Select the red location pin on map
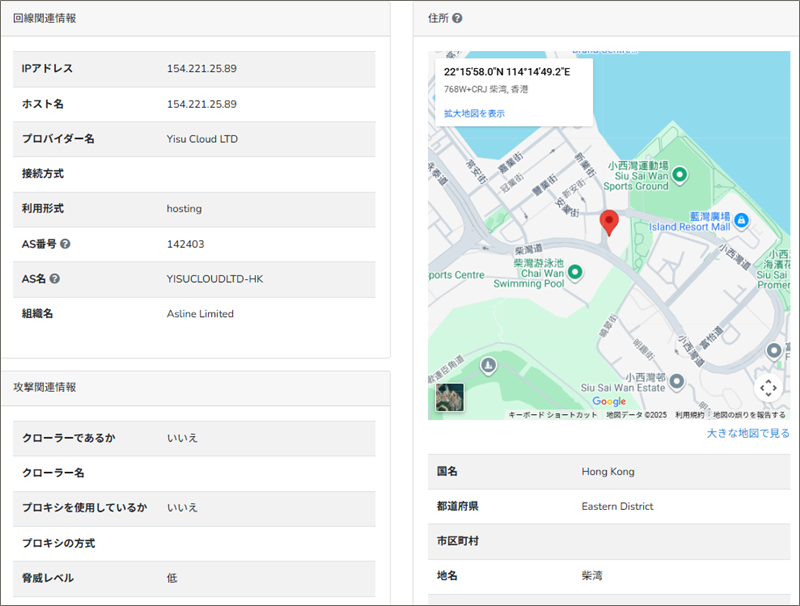This screenshot has height=606, width=800. tap(609, 223)
